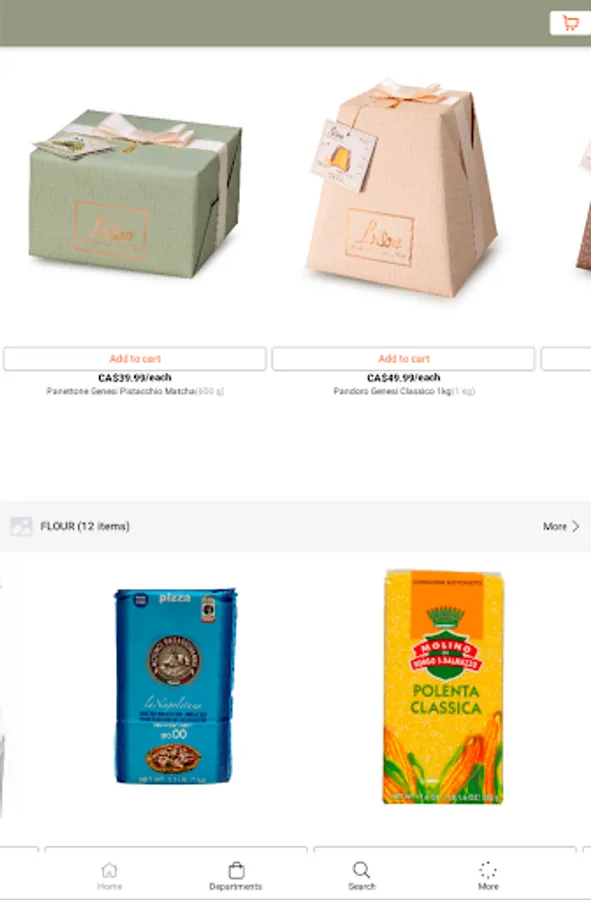Expand FLOUR section with More chevron
591x900 pixels.
click(561, 526)
